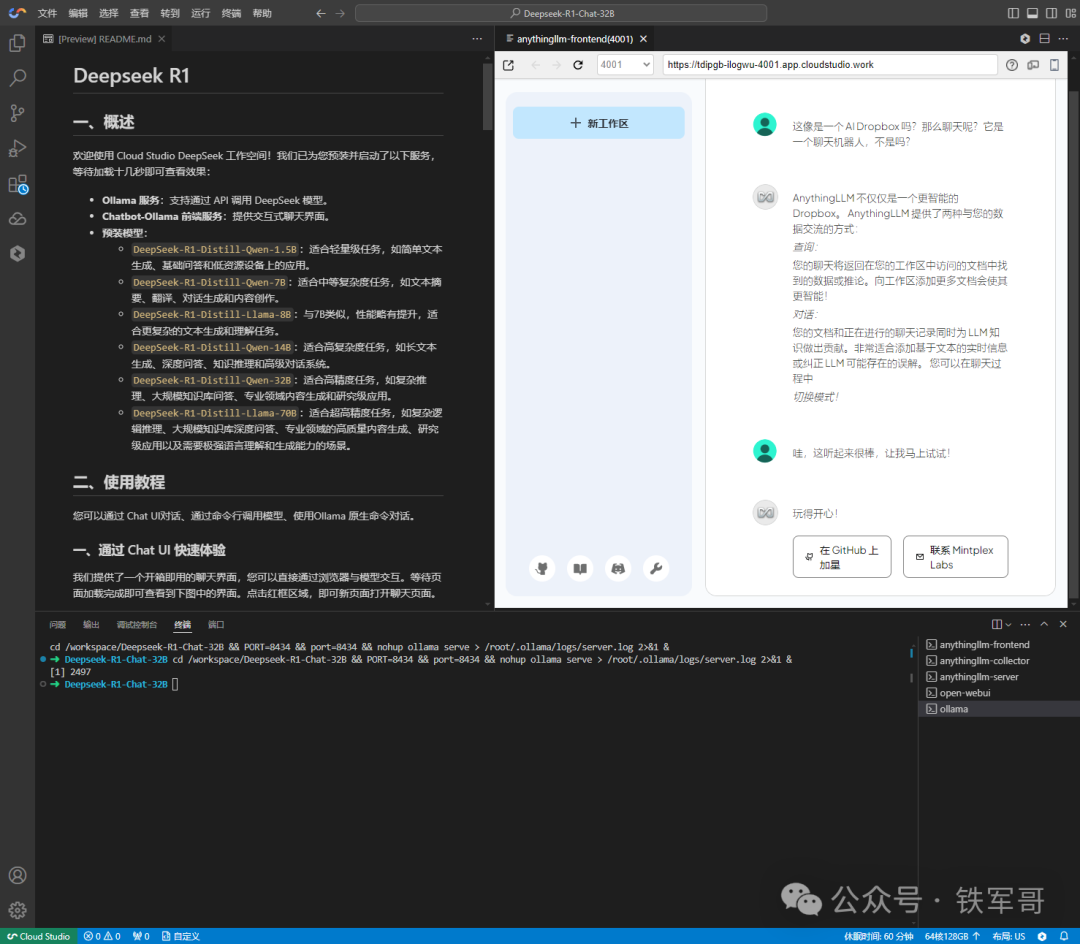1080x944 pixels.
Task: Switch to the 输出 panel tab
Action: click(91, 625)
